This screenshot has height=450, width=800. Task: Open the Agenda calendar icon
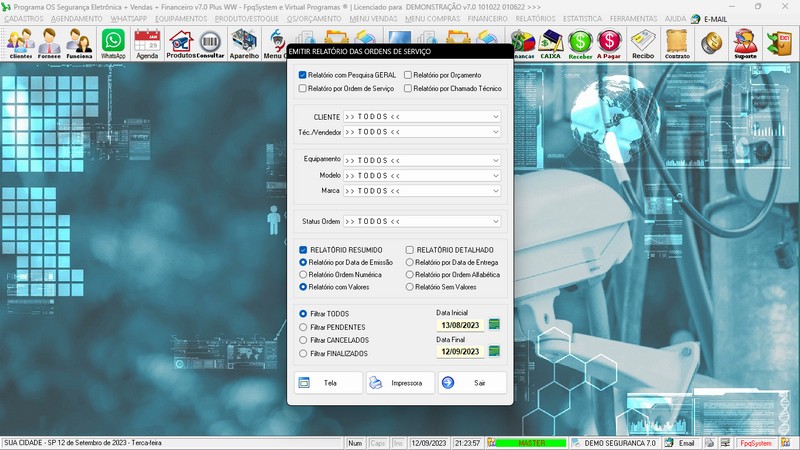pyautogui.click(x=147, y=43)
